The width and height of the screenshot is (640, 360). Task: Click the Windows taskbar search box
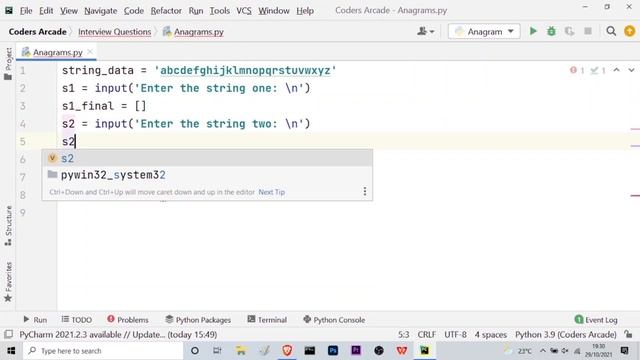pyautogui.click(x=103, y=351)
